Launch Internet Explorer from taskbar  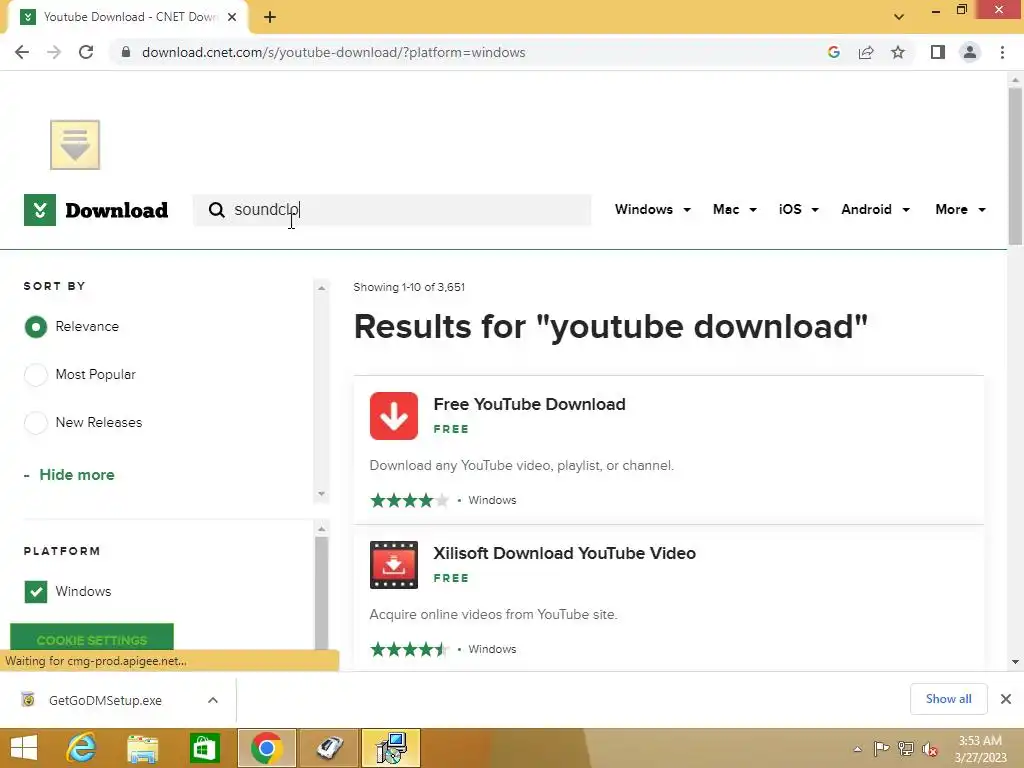point(81,748)
